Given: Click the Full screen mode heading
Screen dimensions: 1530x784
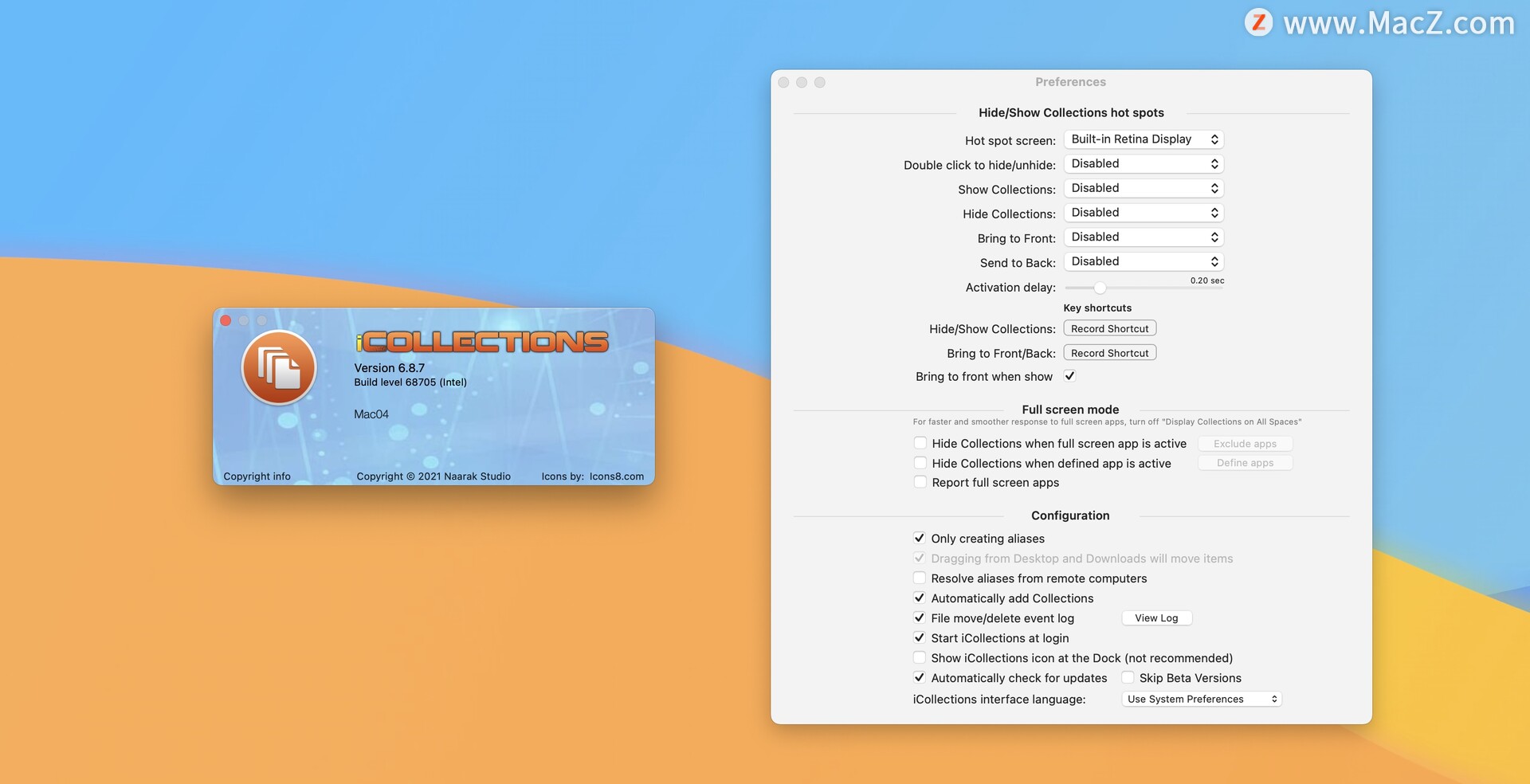Looking at the screenshot, I should point(1070,410).
